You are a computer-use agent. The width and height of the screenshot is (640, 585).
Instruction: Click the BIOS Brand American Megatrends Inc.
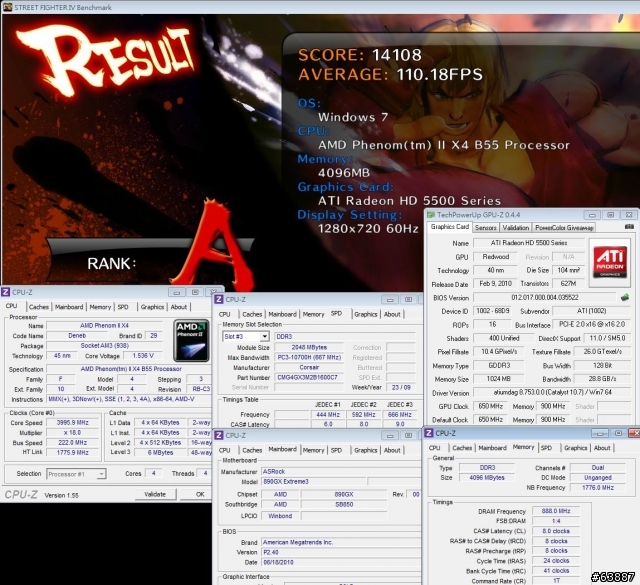(x=341, y=542)
